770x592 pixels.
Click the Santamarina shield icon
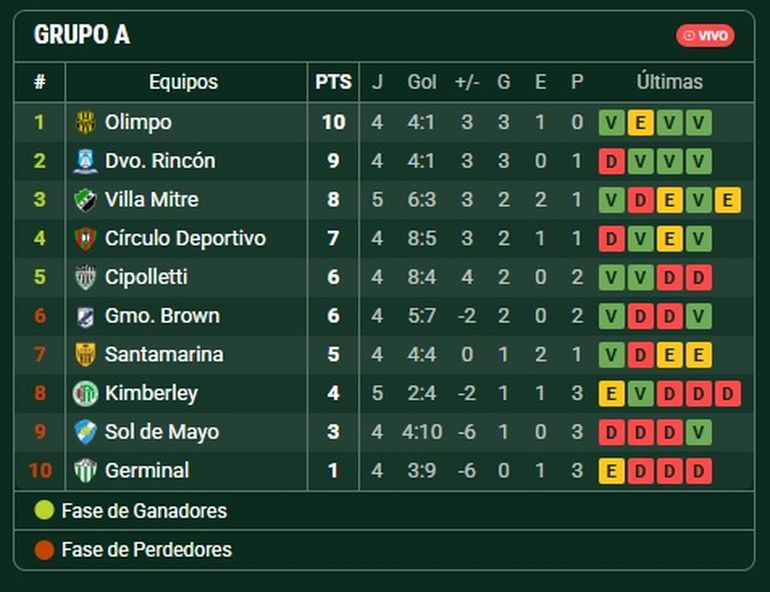(86, 355)
